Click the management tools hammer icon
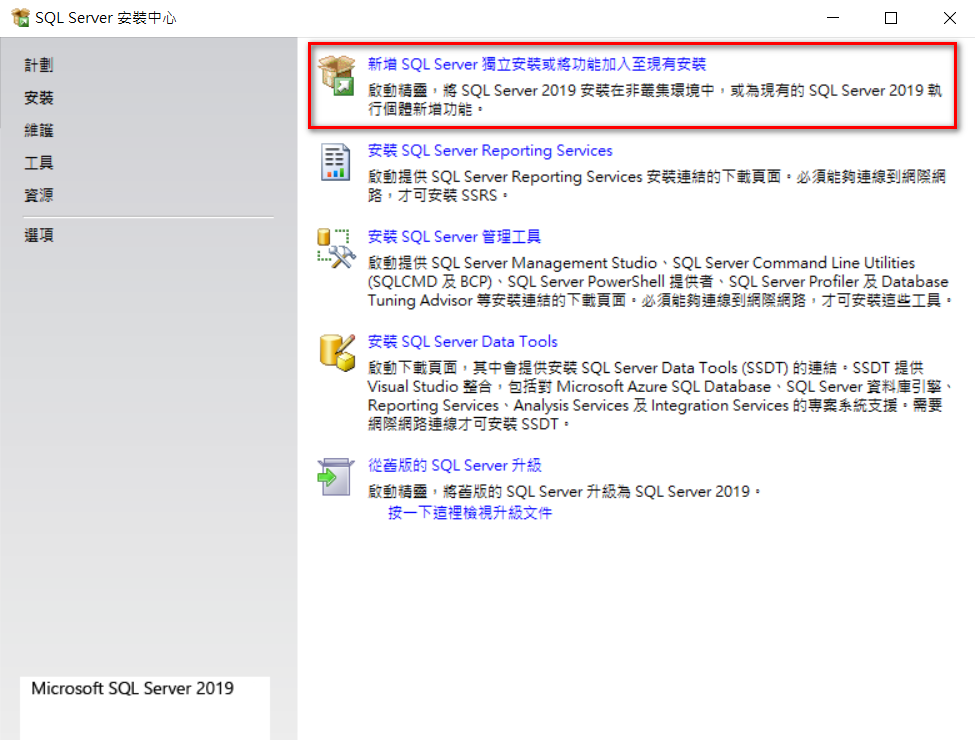Screen dimensions: 975x740 click(336, 249)
